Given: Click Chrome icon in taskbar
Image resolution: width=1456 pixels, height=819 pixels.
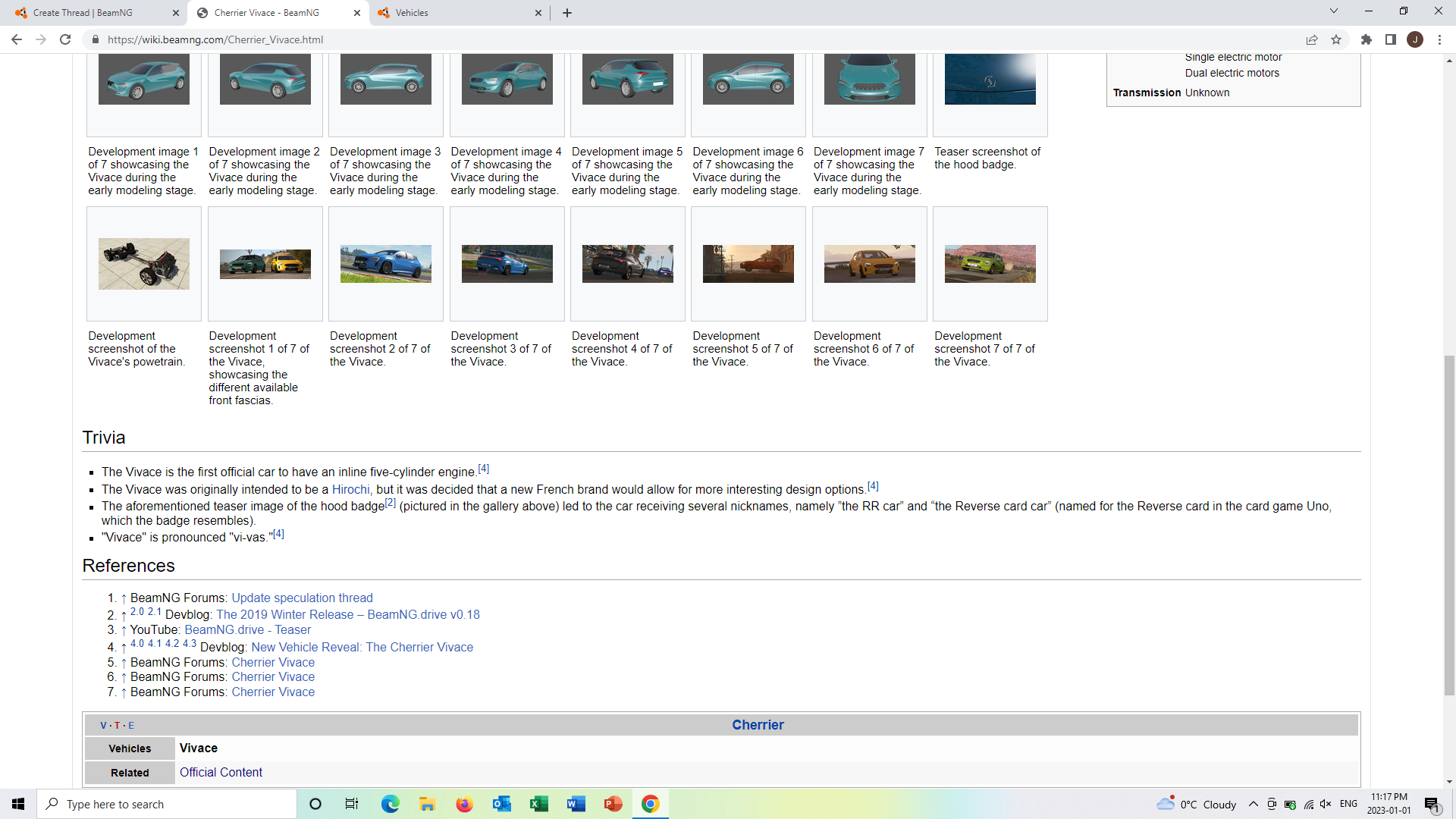Looking at the screenshot, I should coord(650,804).
